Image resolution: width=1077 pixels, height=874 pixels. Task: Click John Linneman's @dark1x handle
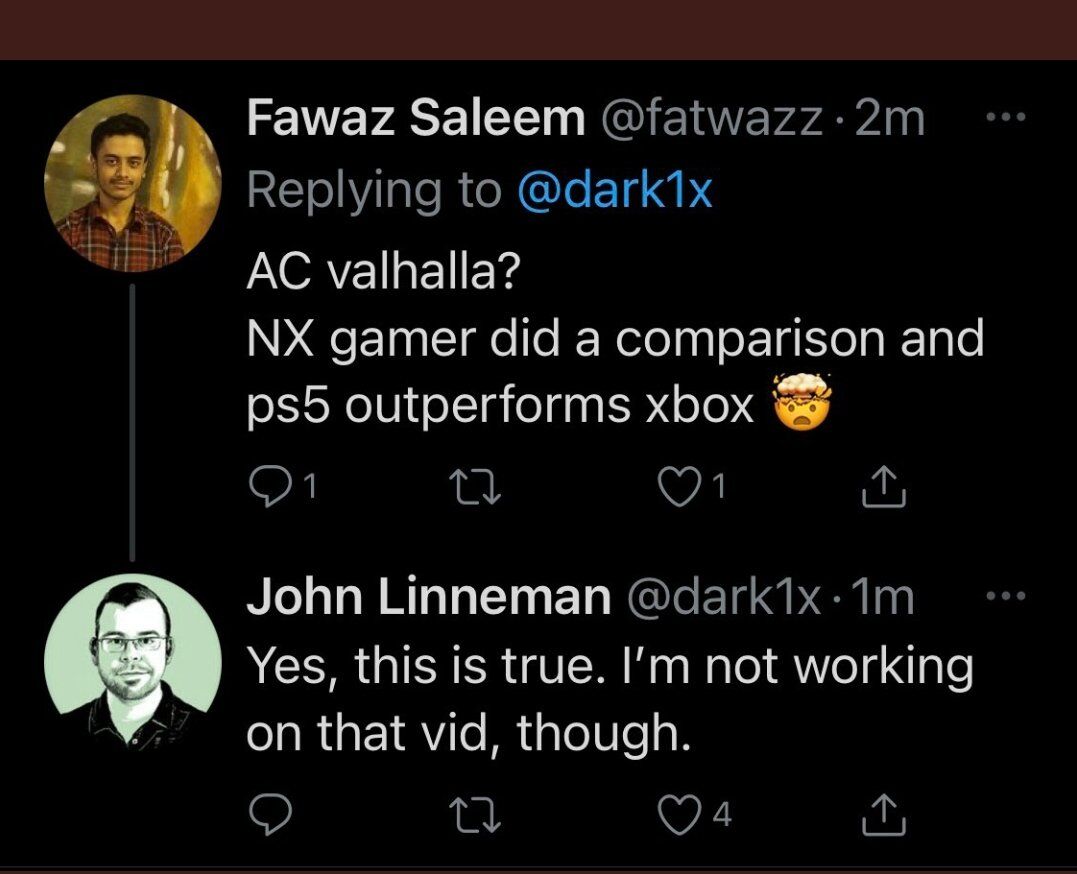[724, 598]
